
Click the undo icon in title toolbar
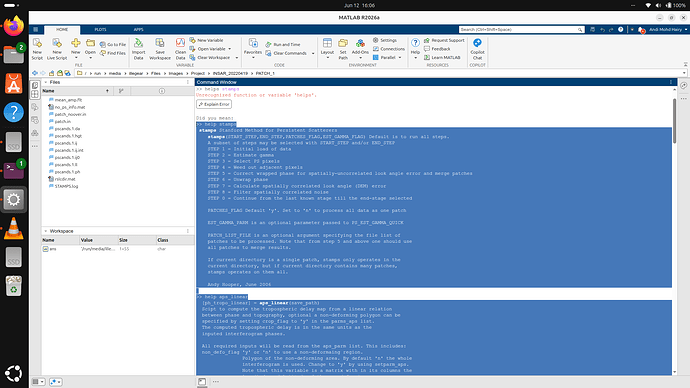pyautogui.click(x=602, y=29)
